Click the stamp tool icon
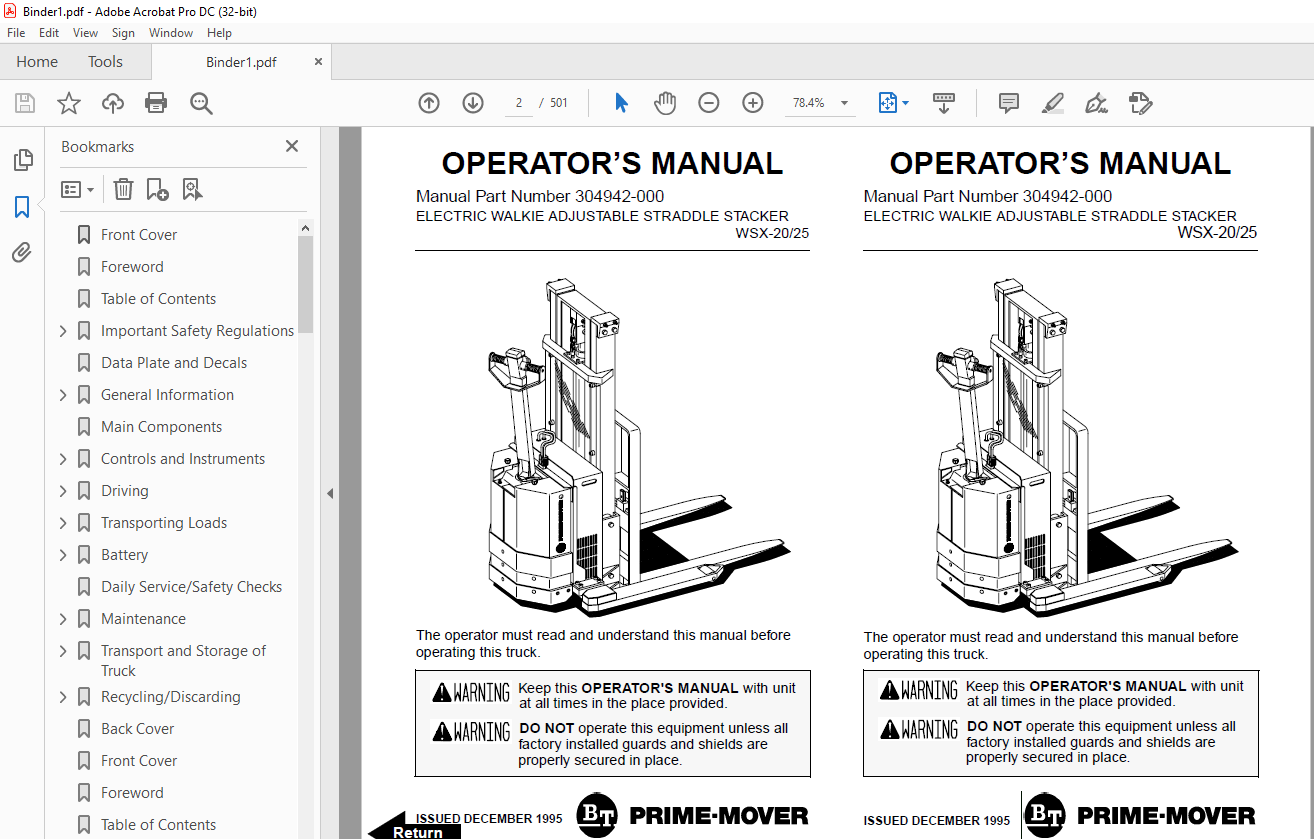The height and width of the screenshot is (839, 1314). tap(1140, 103)
